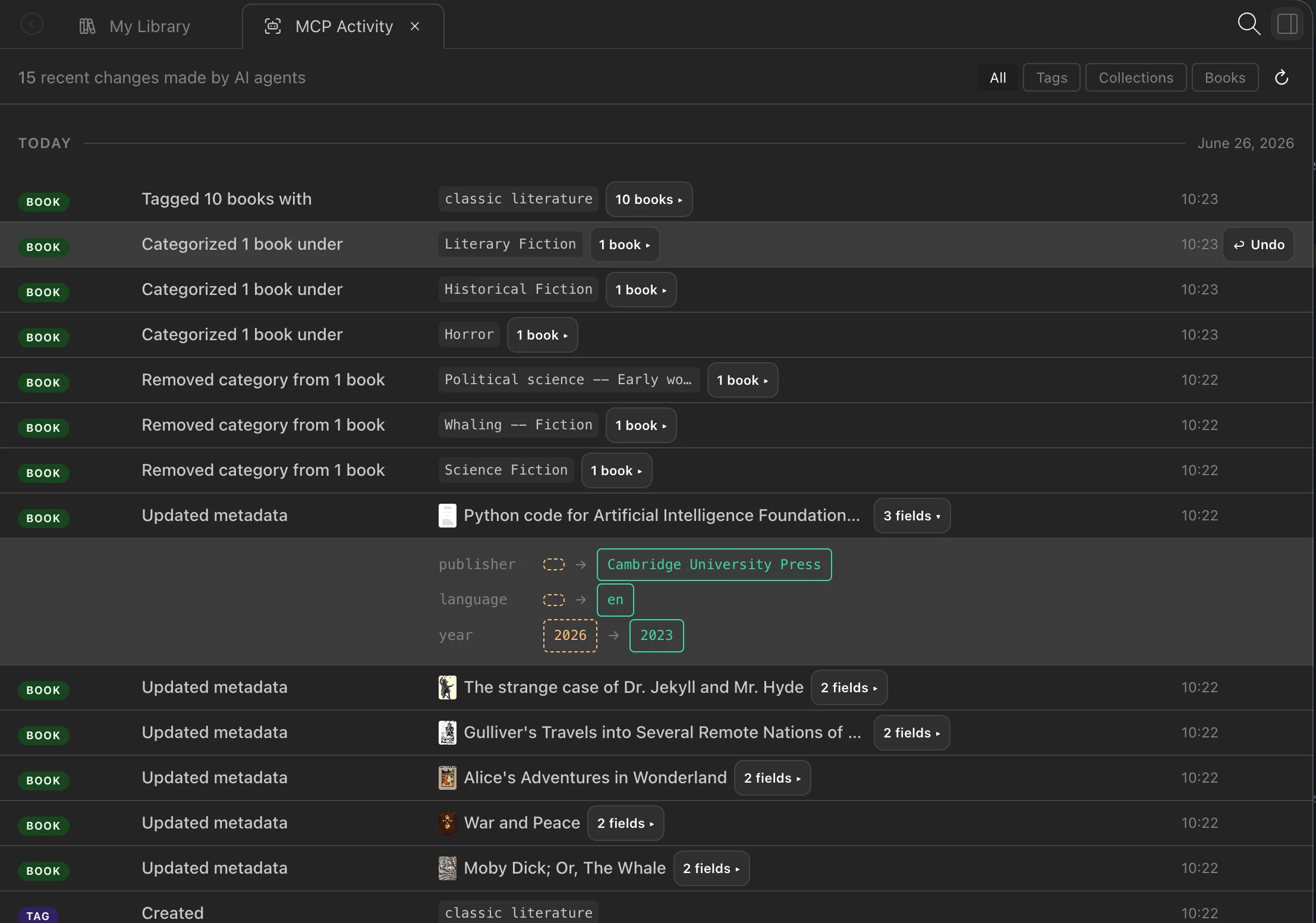1316x923 pixels.
Task: Open Gulliver's Travels cover thumbnail
Action: click(x=448, y=733)
